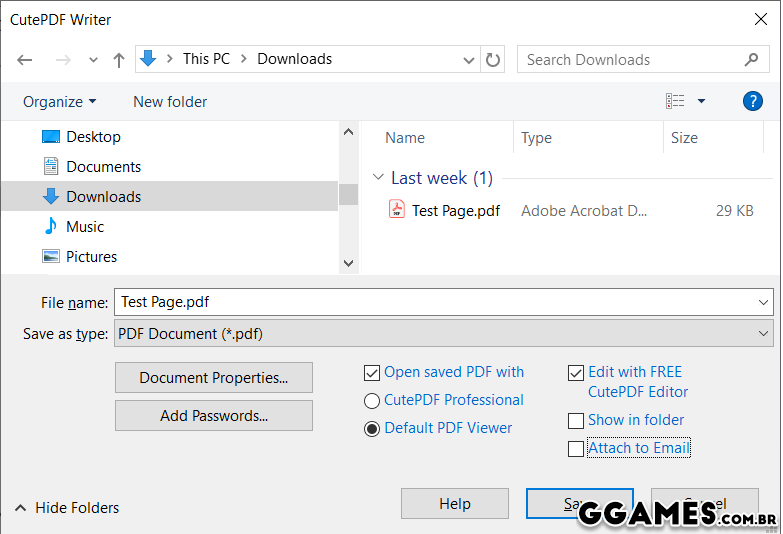The image size is (783, 534).
Task: Uncheck Open saved PDF with checkbox
Action: pos(373,373)
